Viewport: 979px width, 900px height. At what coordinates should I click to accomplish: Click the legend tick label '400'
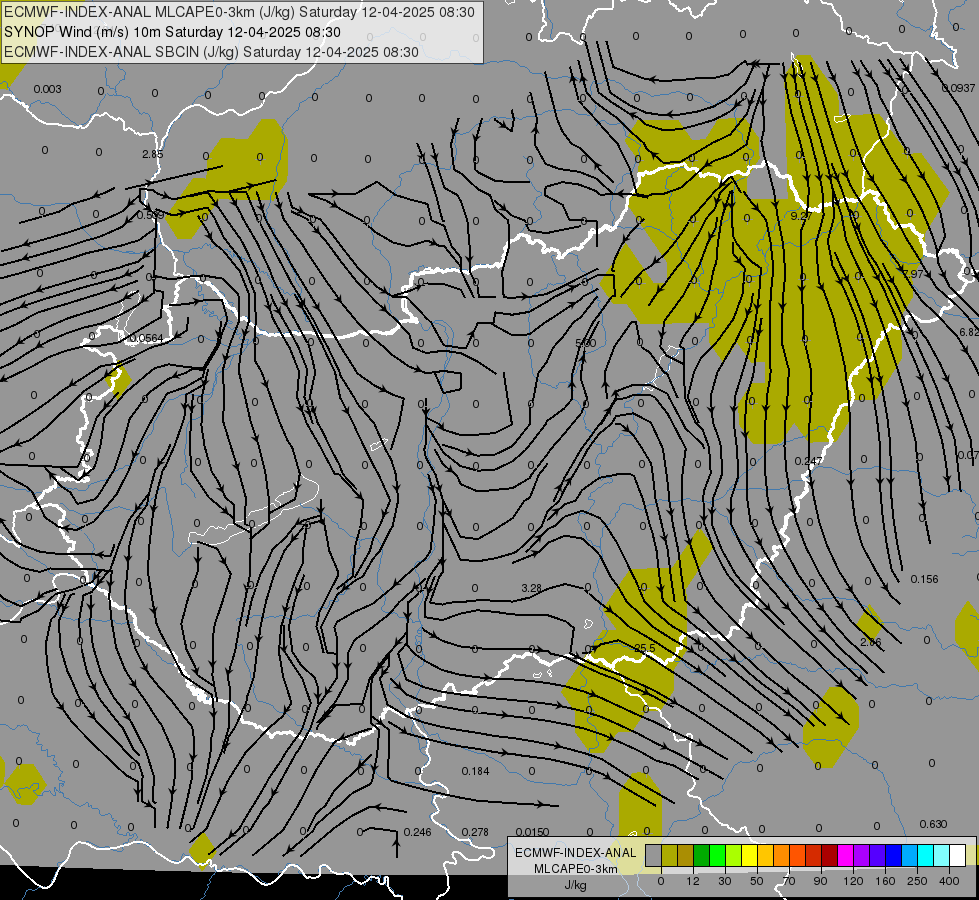click(x=949, y=881)
